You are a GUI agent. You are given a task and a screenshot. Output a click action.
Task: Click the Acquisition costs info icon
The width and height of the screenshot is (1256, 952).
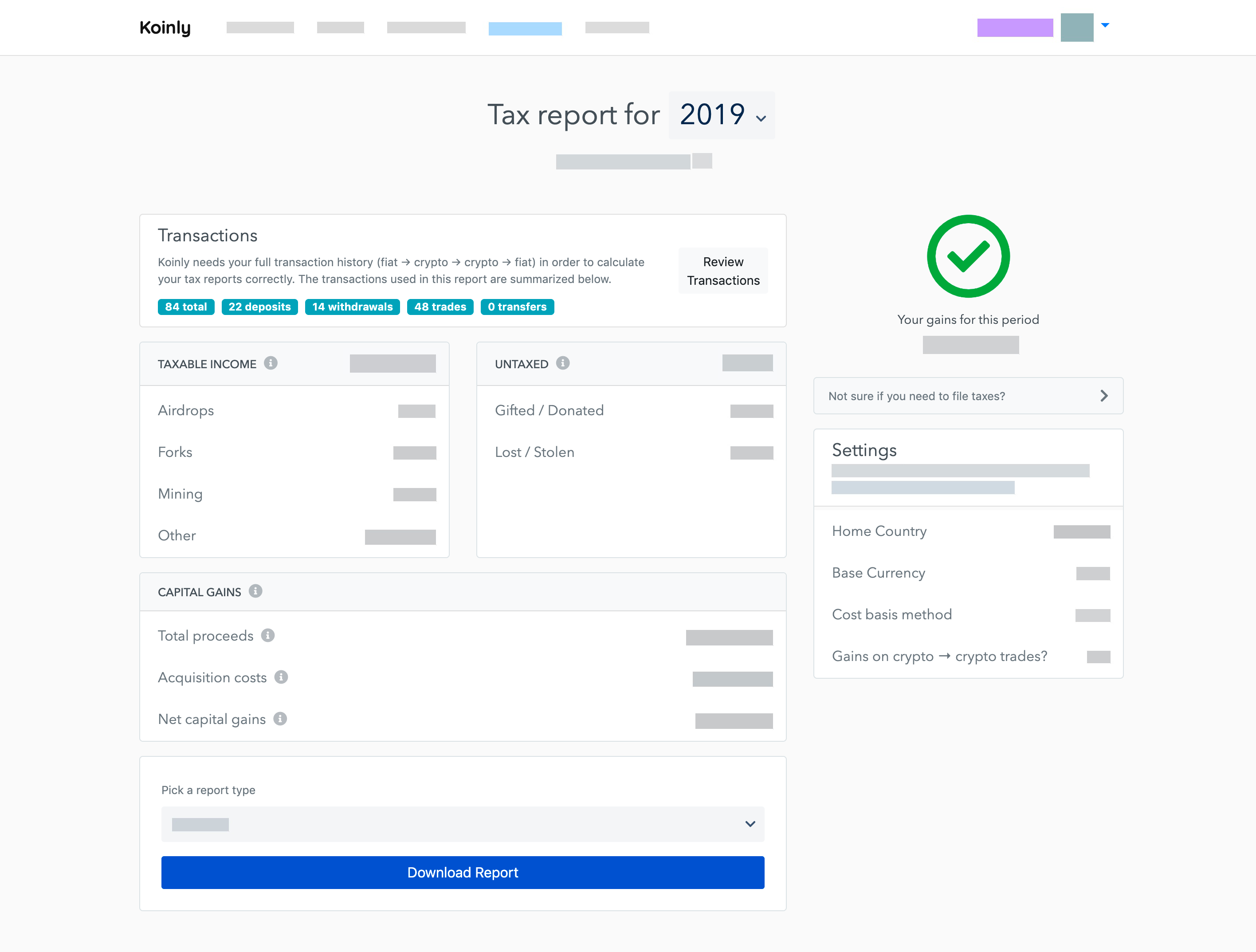pyautogui.click(x=281, y=677)
